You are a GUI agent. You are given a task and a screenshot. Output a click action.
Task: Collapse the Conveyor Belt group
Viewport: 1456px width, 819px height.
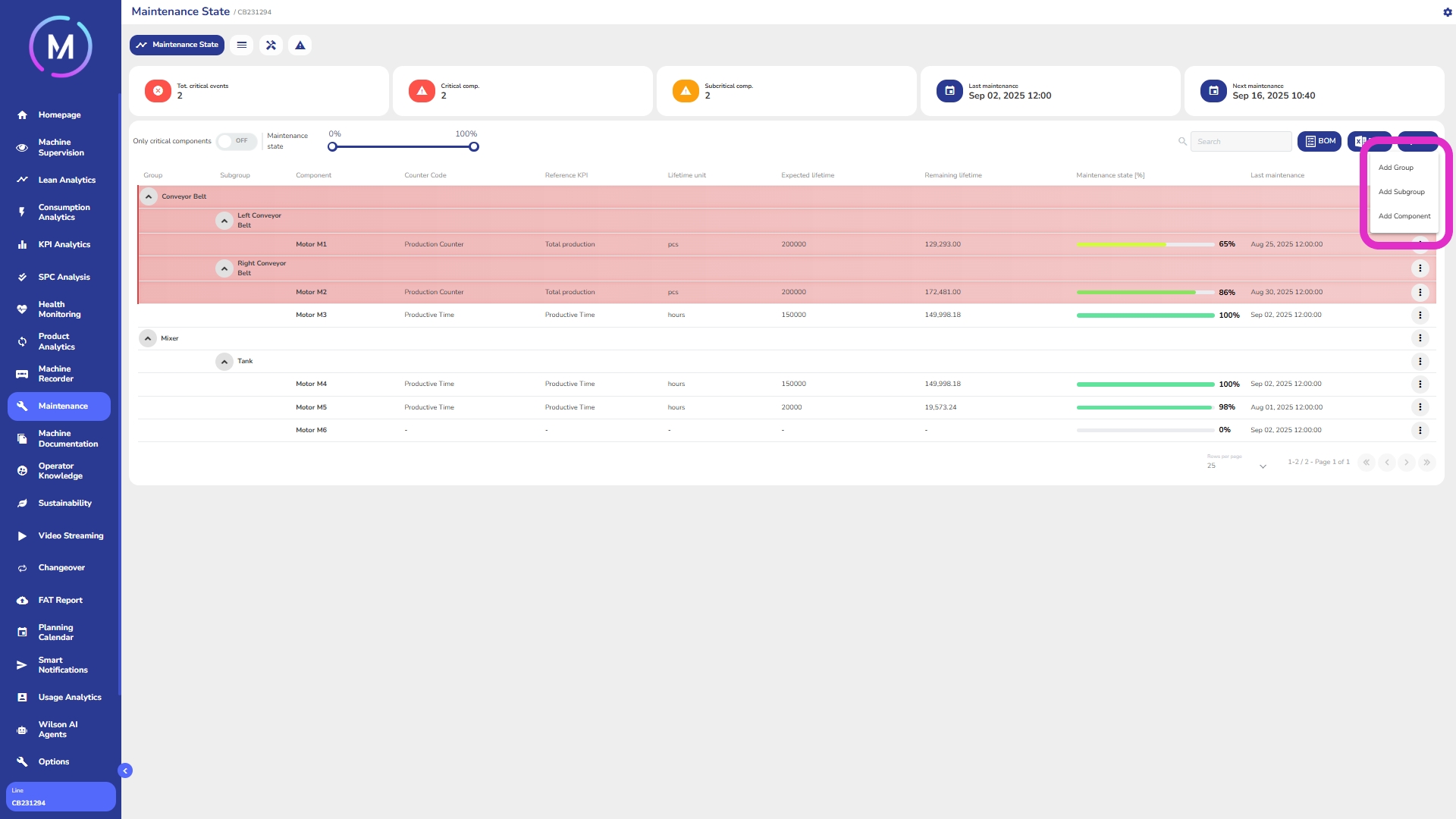tap(149, 196)
